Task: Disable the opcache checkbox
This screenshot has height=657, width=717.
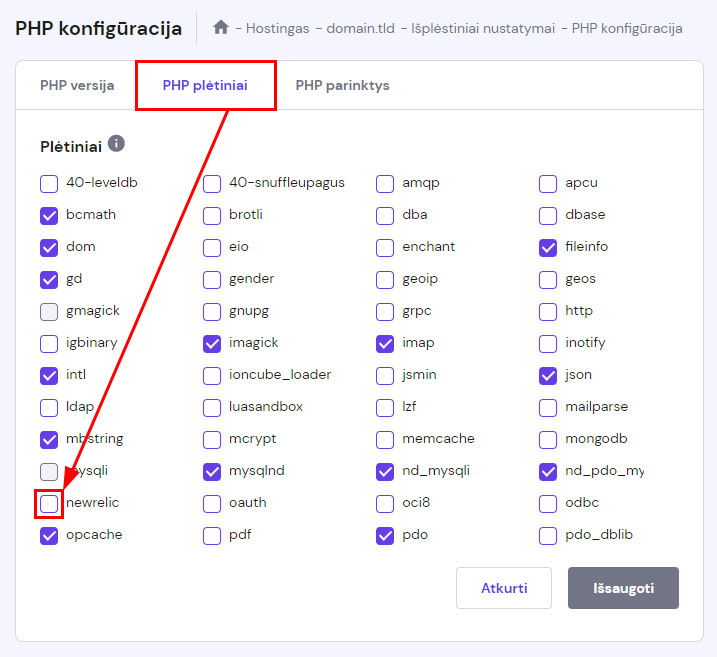Action: tap(49, 535)
